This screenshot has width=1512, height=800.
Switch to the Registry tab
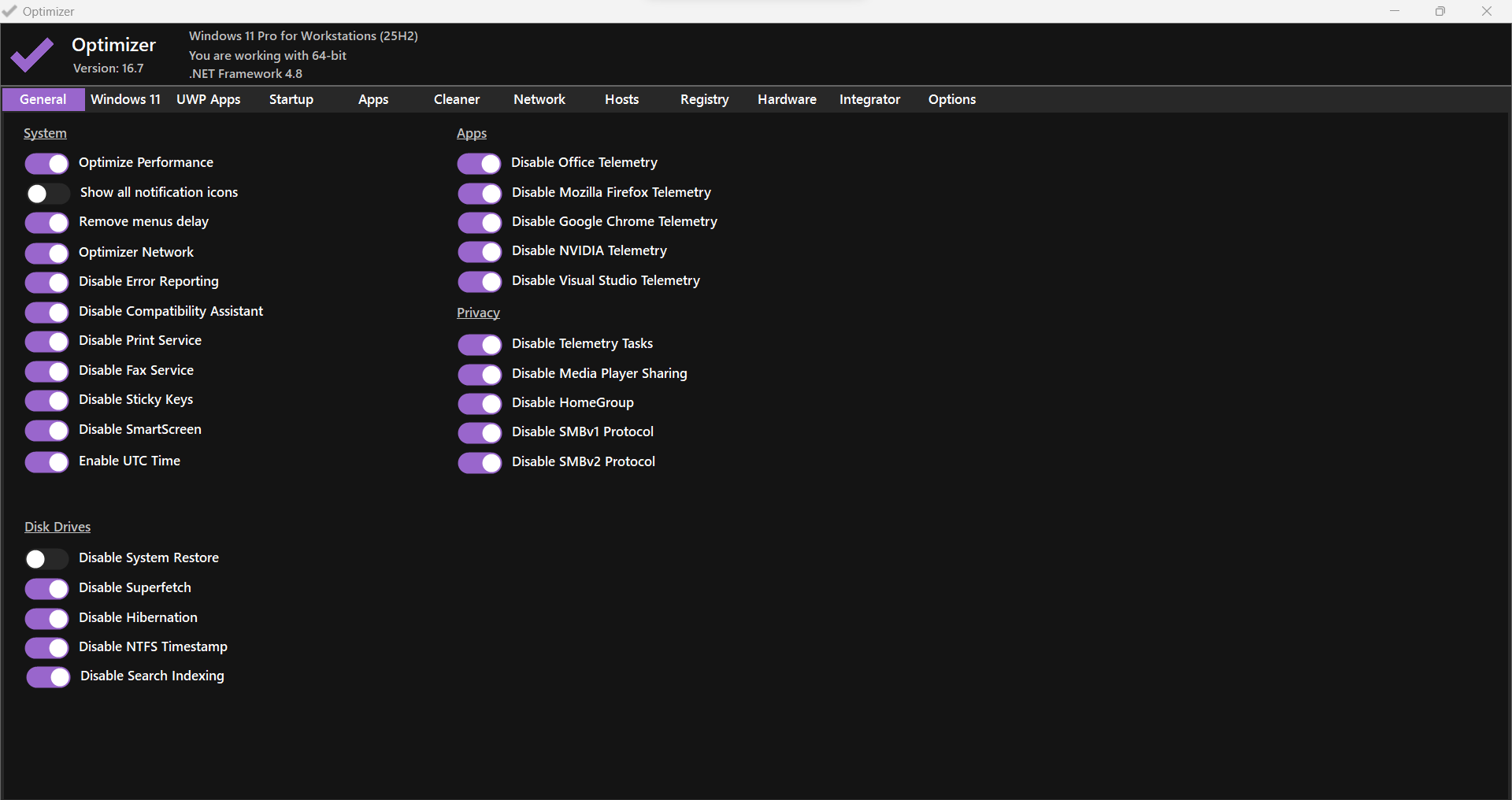(705, 99)
